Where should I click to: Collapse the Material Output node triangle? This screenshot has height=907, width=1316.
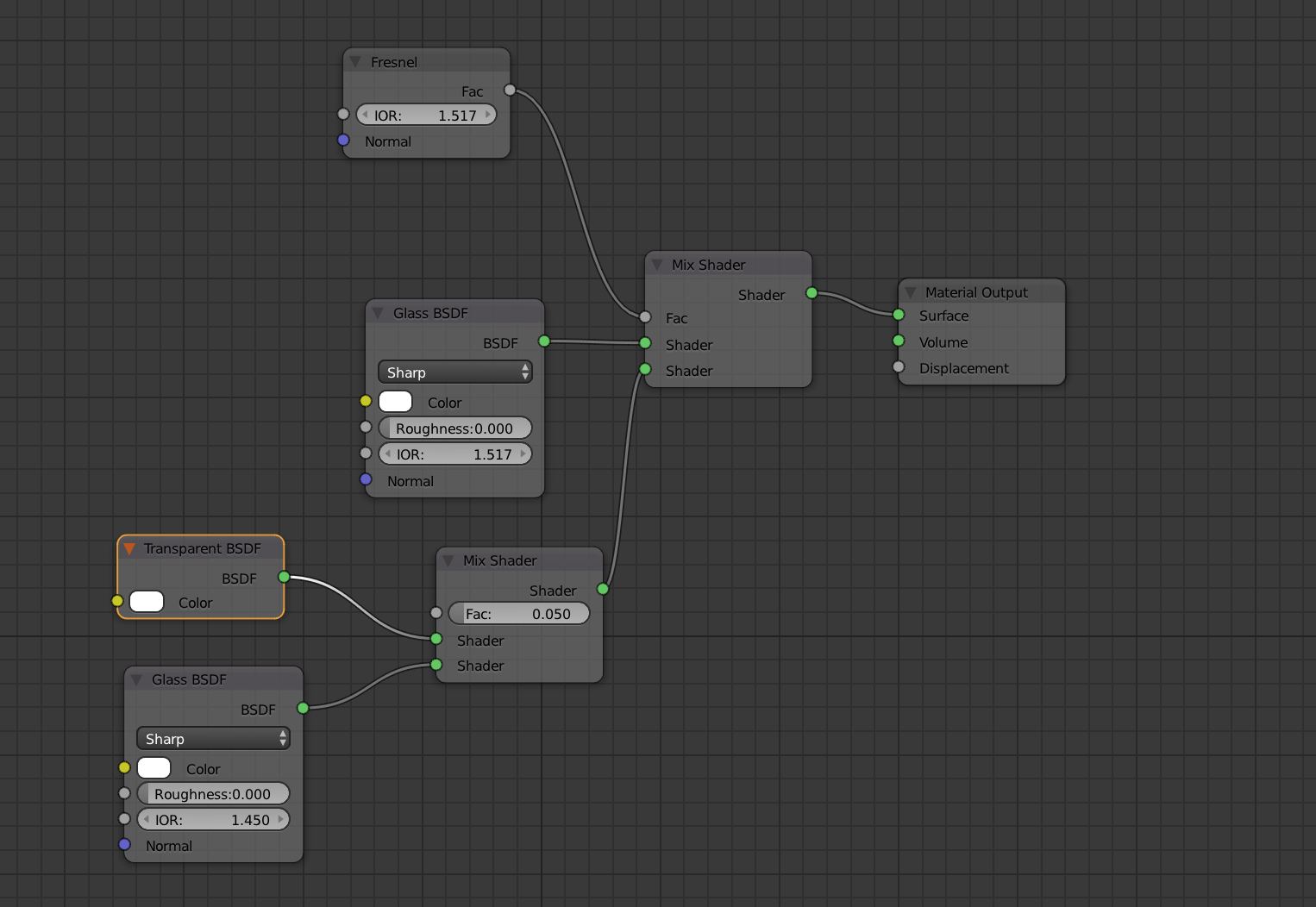pos(911,292)
